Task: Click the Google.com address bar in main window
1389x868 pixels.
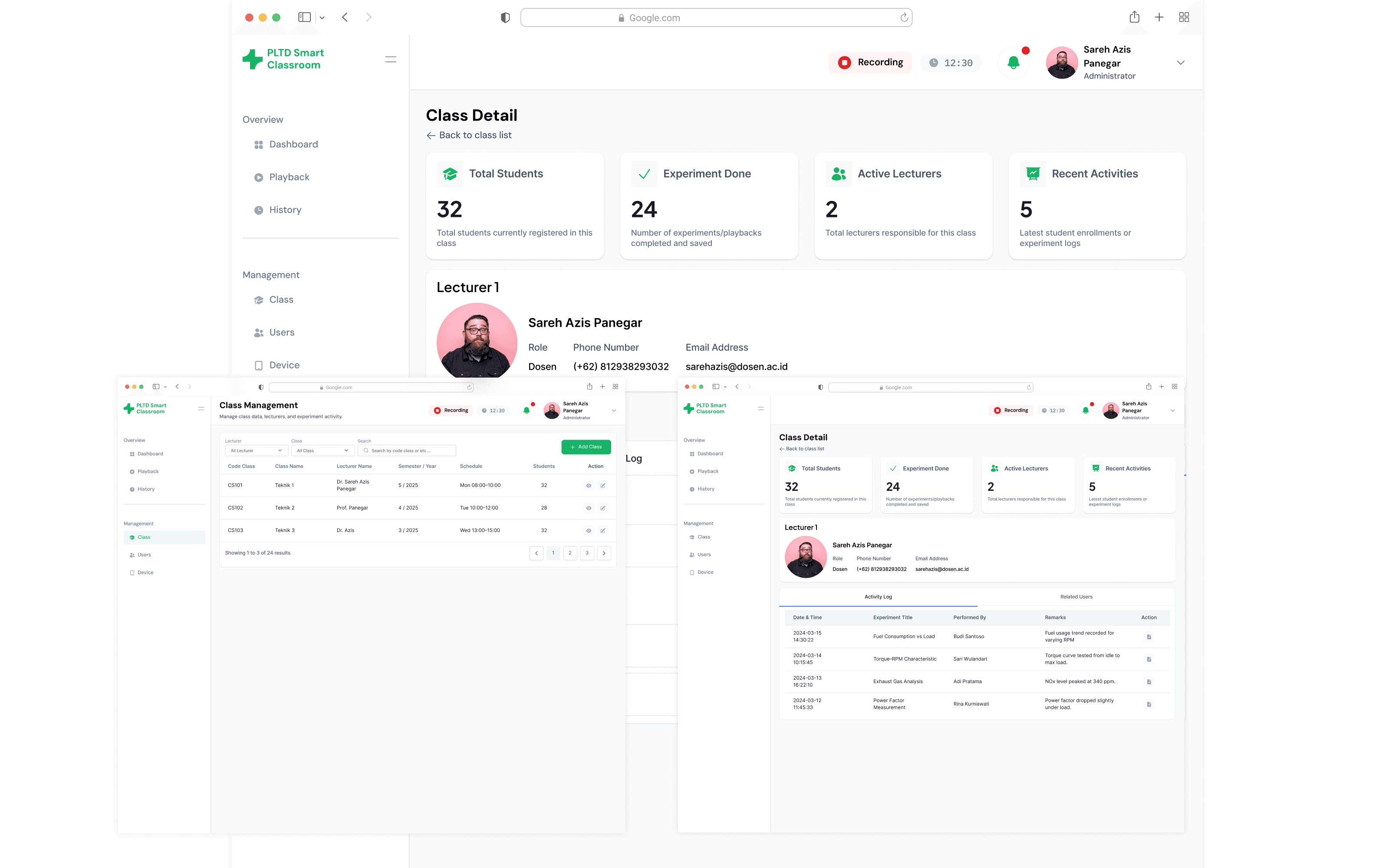Action: [x=716, y=17]
